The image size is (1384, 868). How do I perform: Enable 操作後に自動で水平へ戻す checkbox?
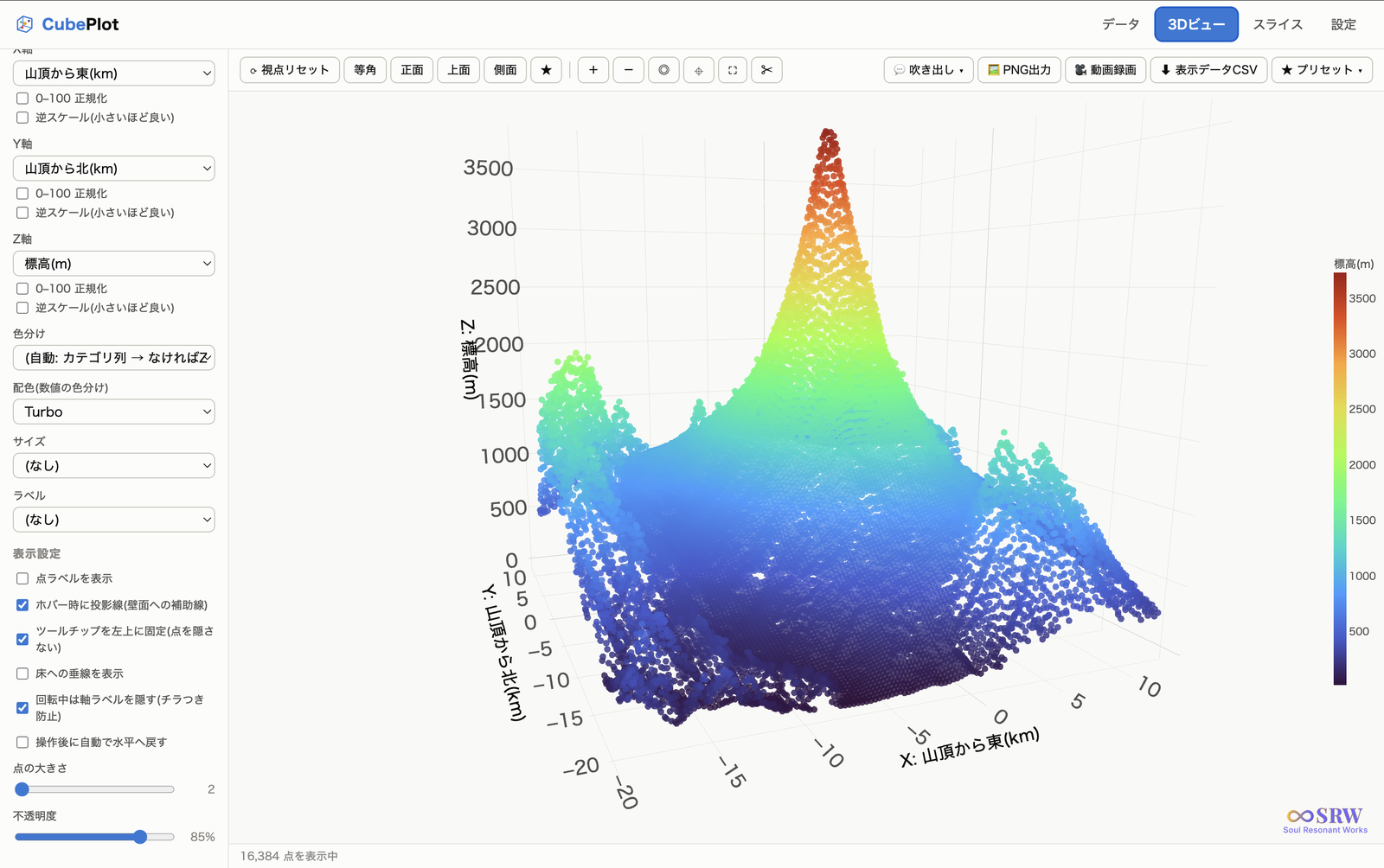tap(22, 743)
